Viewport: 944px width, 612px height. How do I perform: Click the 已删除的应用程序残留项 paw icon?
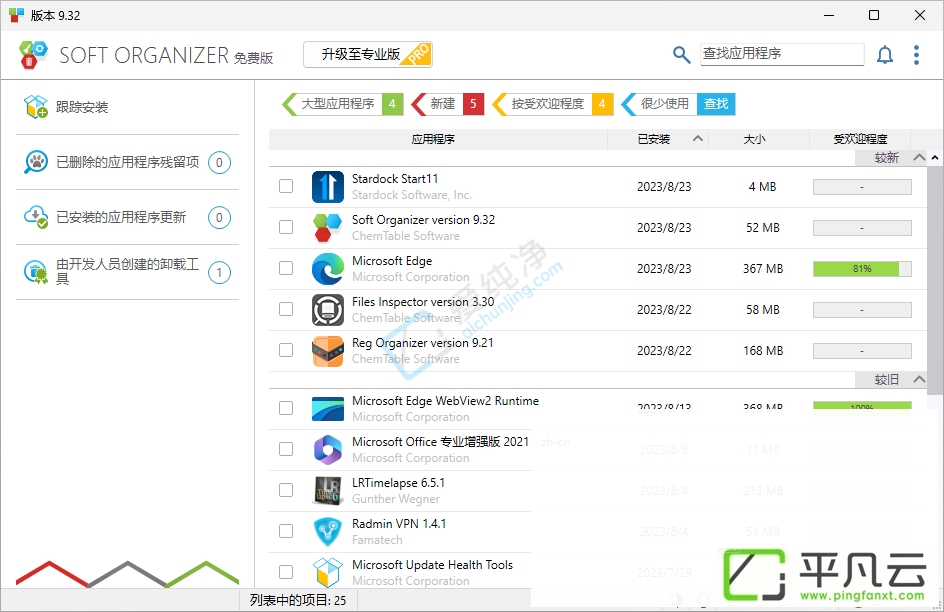[x=36, y=162]
